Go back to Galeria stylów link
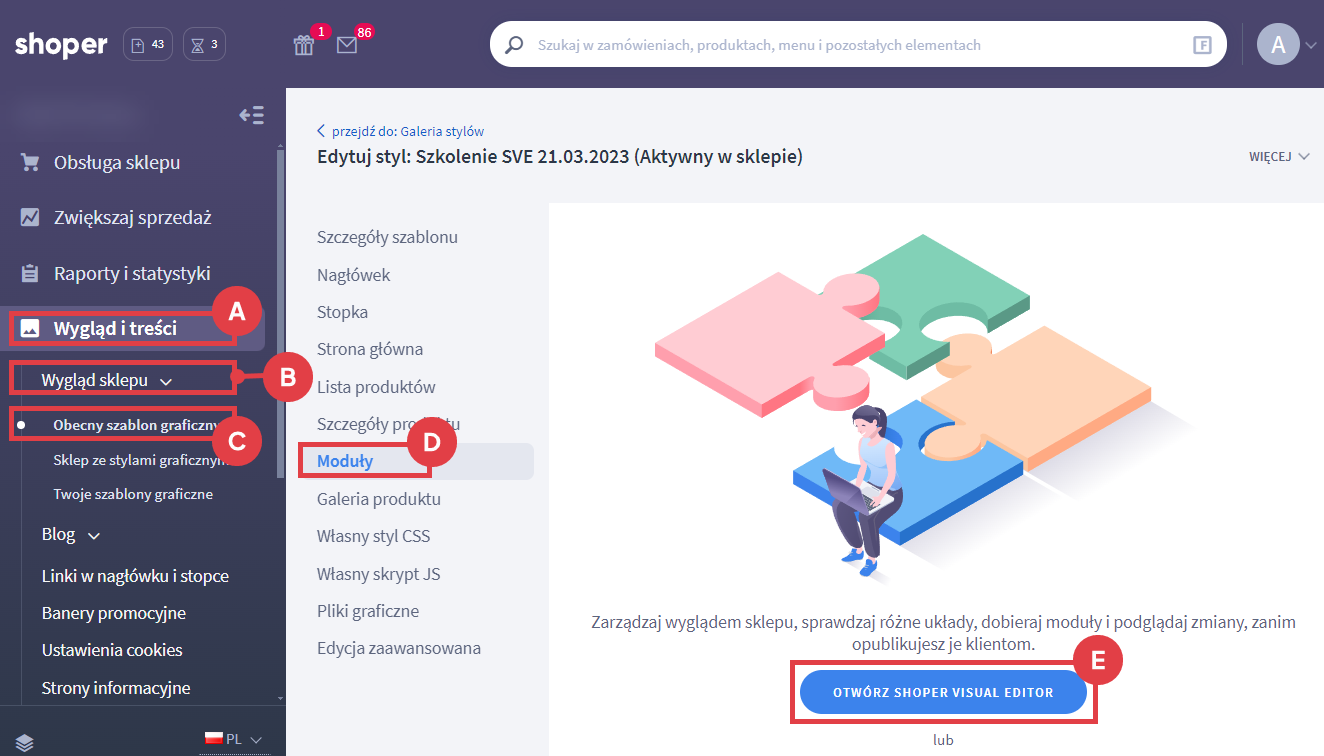Screen dimensions: 1324x756 401,131
